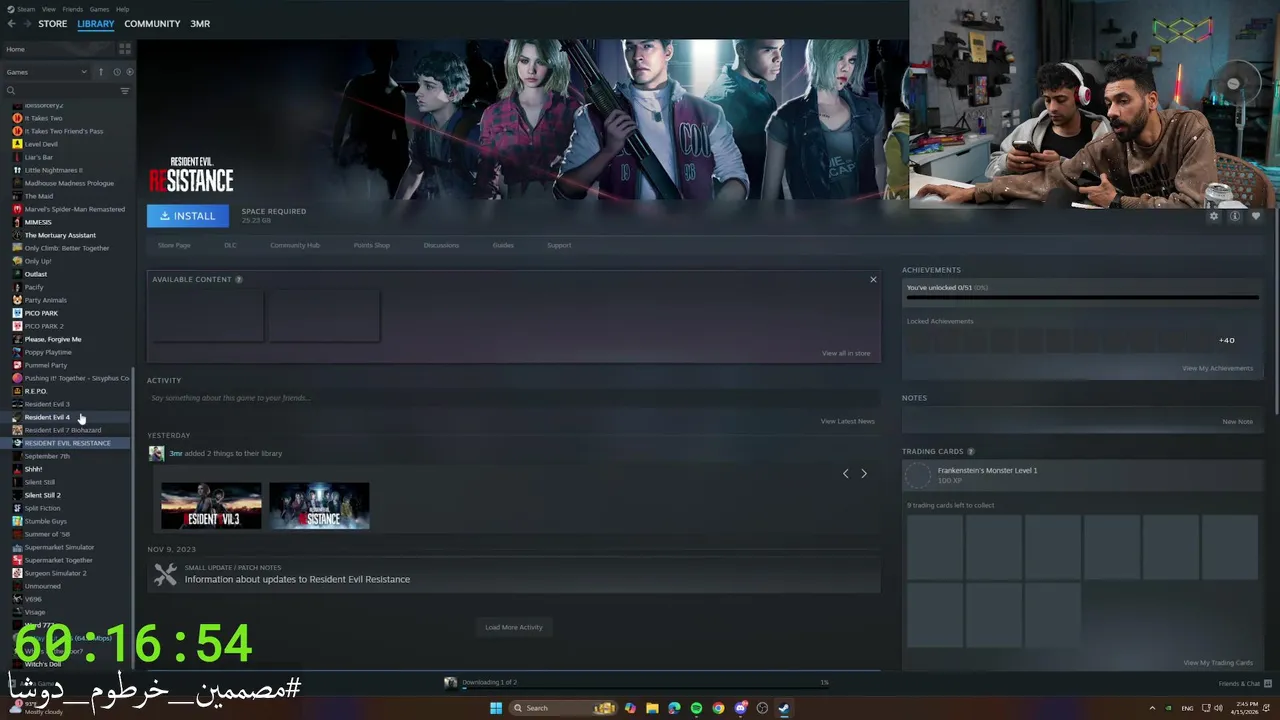
Task: Open File Explorer from the taskbar
Action: (652, 708)
